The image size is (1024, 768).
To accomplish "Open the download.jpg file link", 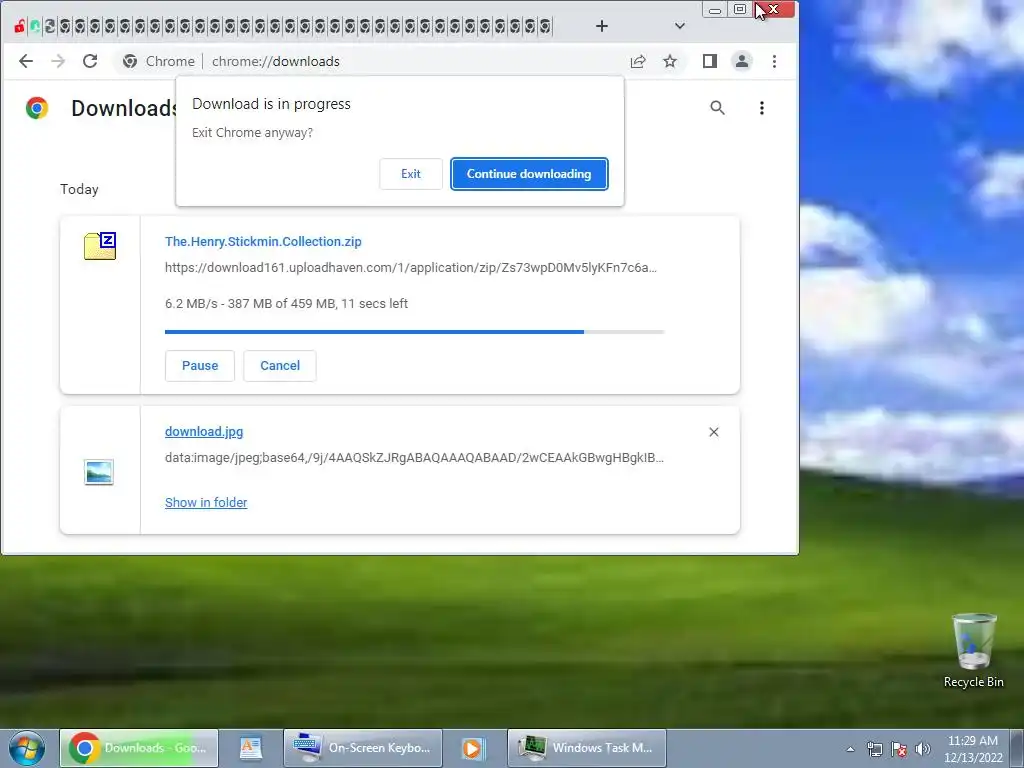I will (204, 432).
